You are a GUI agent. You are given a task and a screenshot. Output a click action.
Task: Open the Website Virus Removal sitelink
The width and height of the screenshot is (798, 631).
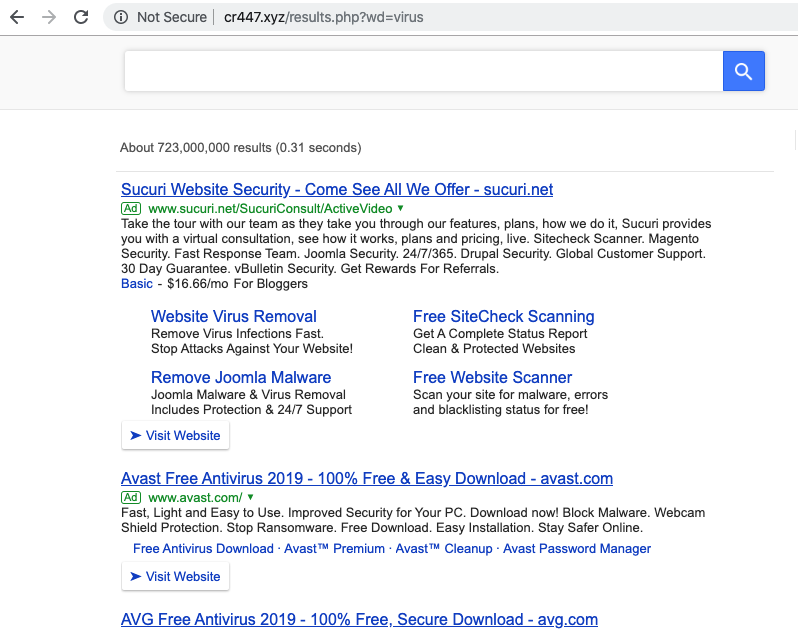(x=234, y=316)
